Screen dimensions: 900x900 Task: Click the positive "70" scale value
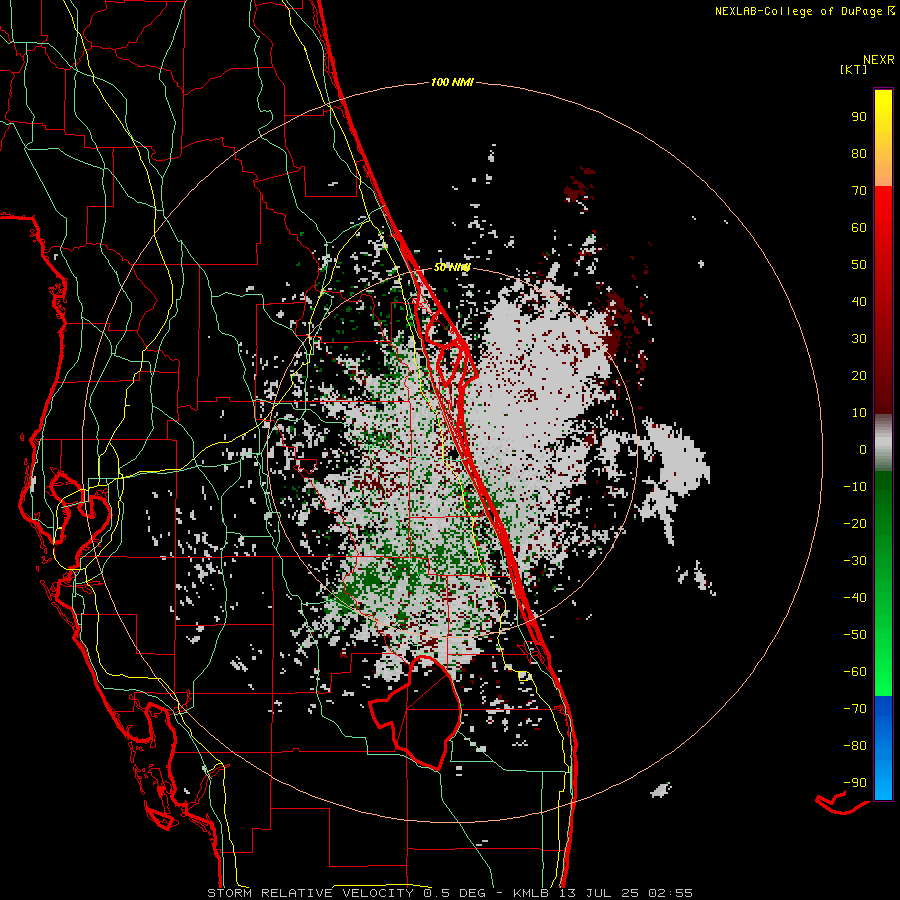point(859,191)
